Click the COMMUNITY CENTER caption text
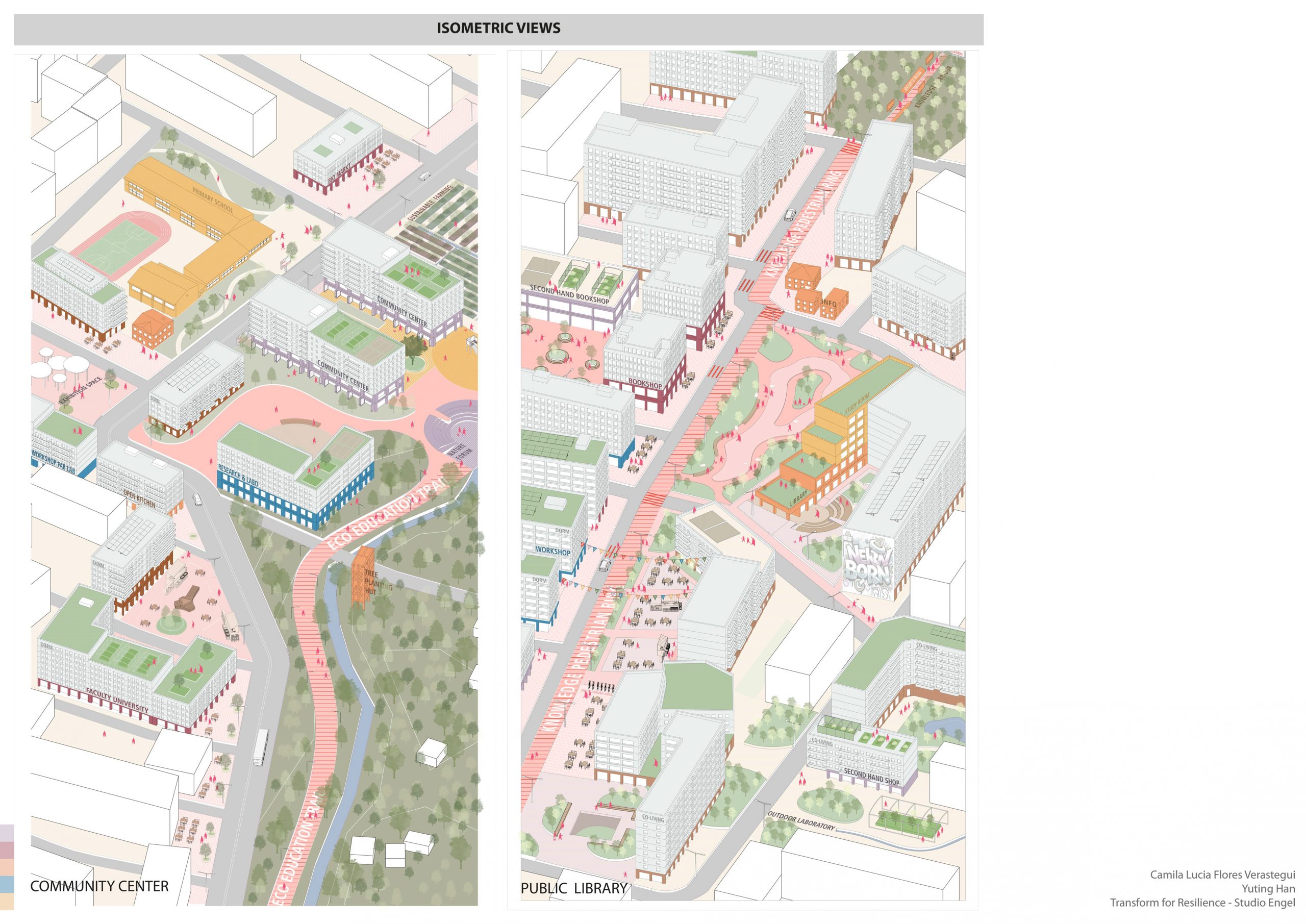The height and width of the screenshot is (924, 1306). pyautogui.click(x=99, y=886)
